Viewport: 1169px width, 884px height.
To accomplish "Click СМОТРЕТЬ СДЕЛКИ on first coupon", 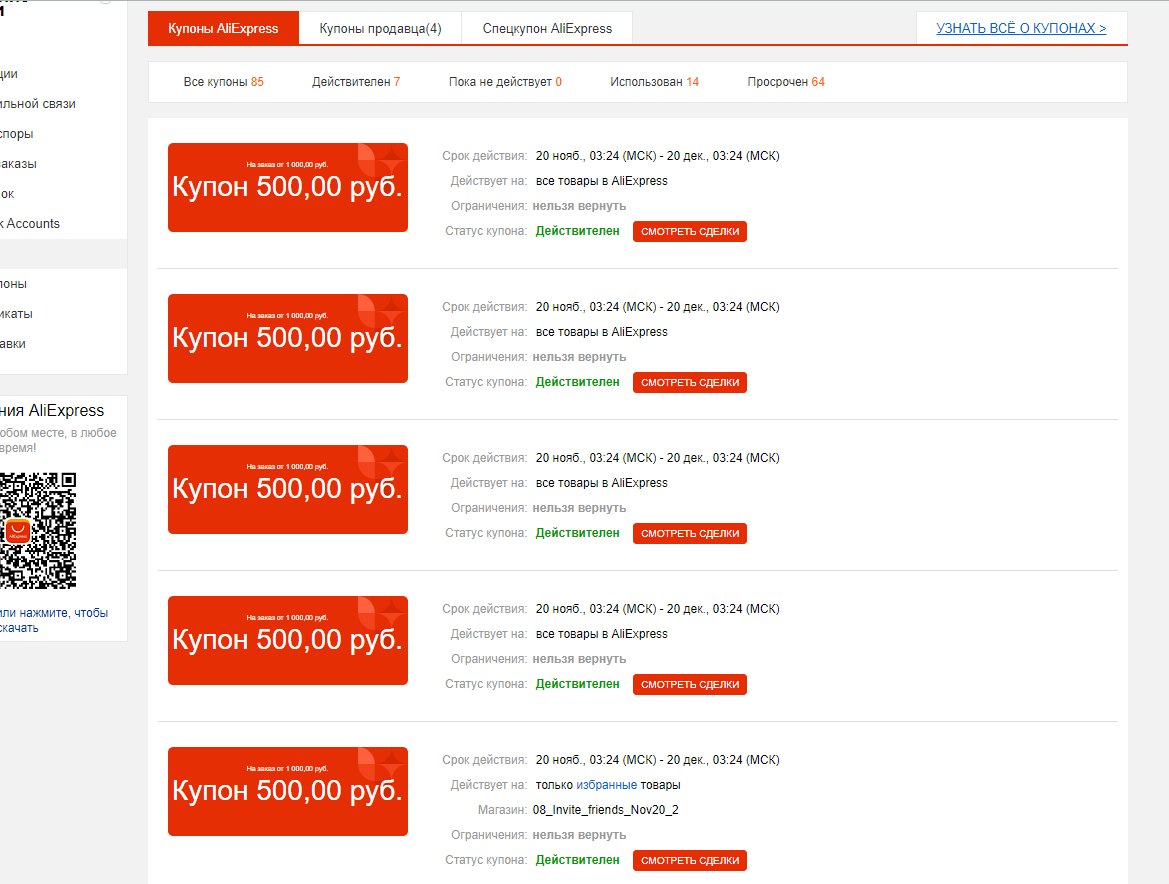I will point(690,231).
